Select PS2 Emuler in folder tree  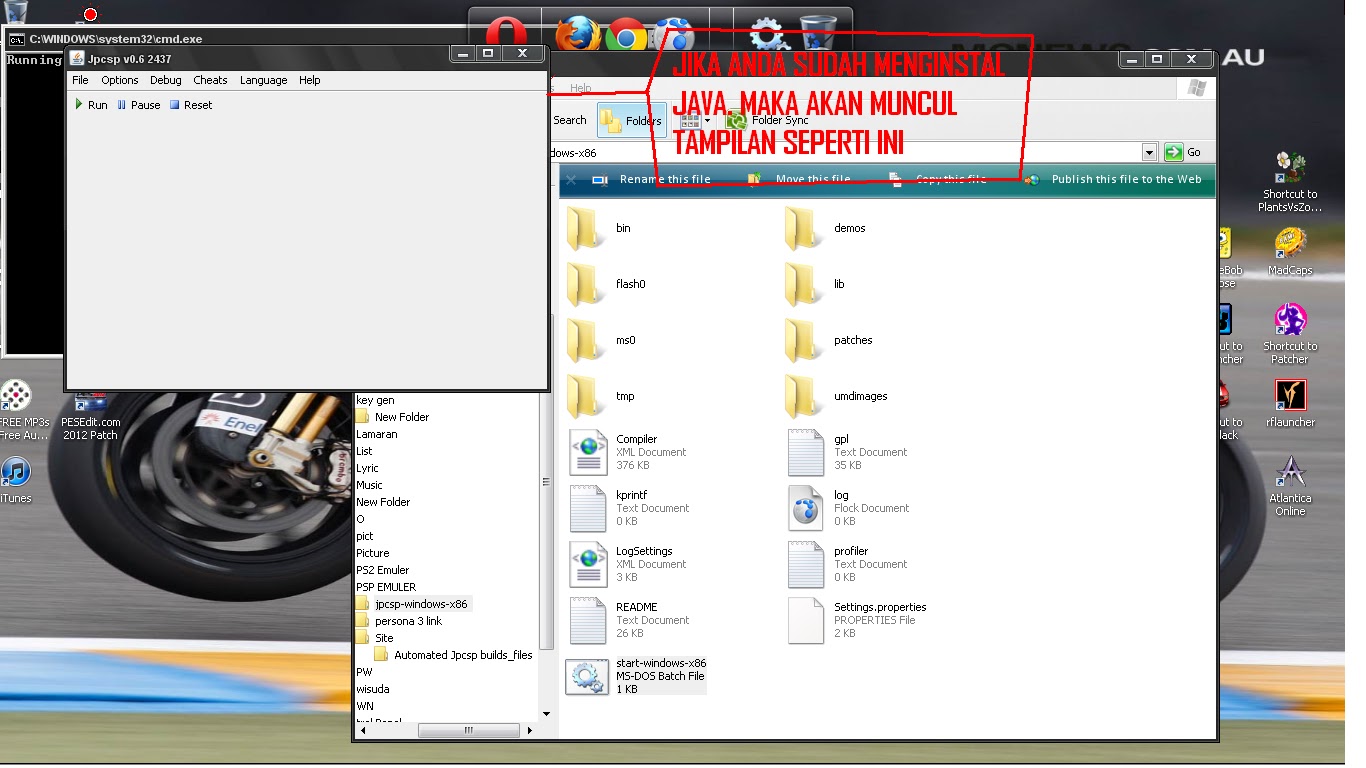click(383, 570)
